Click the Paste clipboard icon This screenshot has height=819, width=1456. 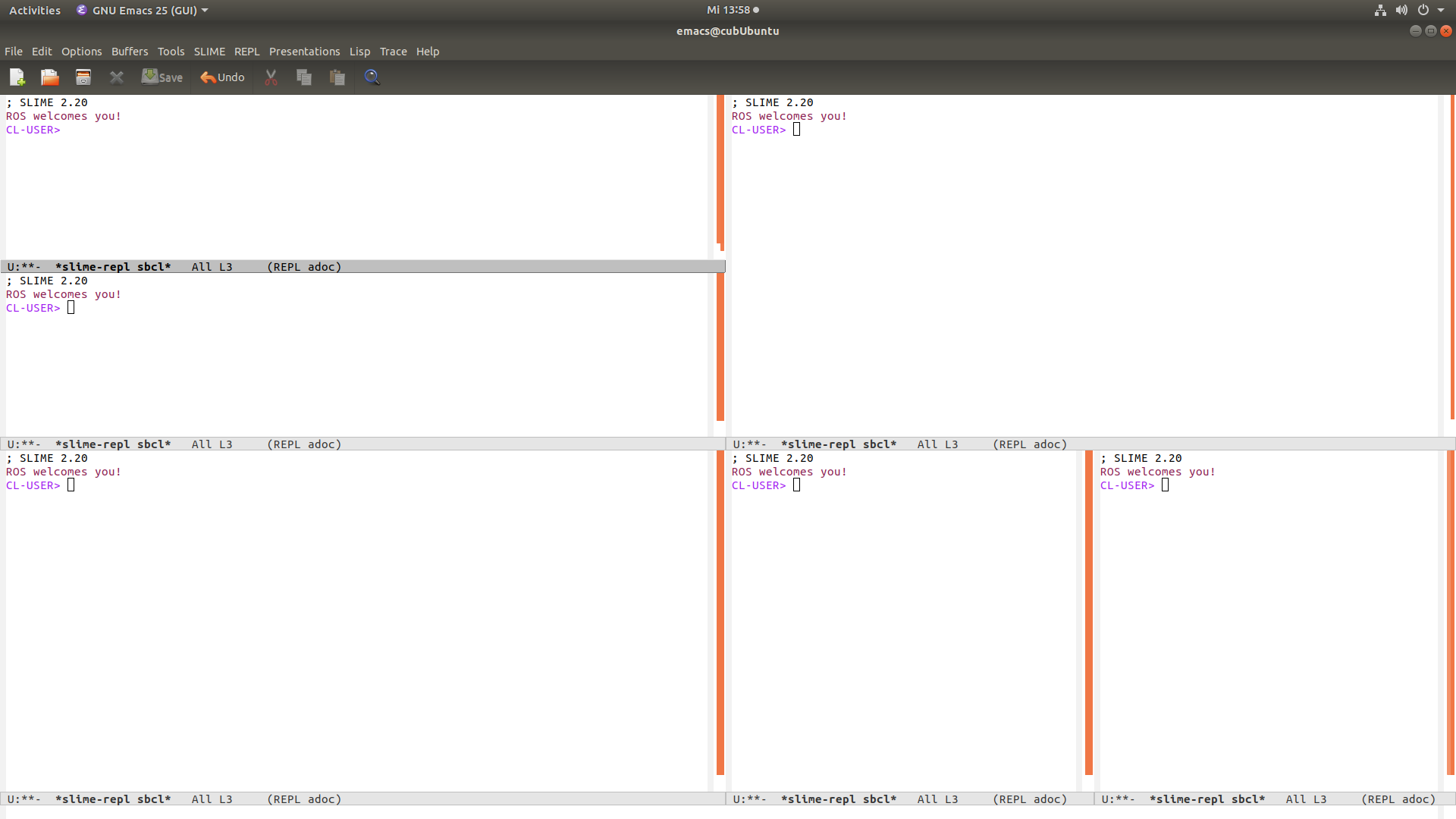(337, 77)
